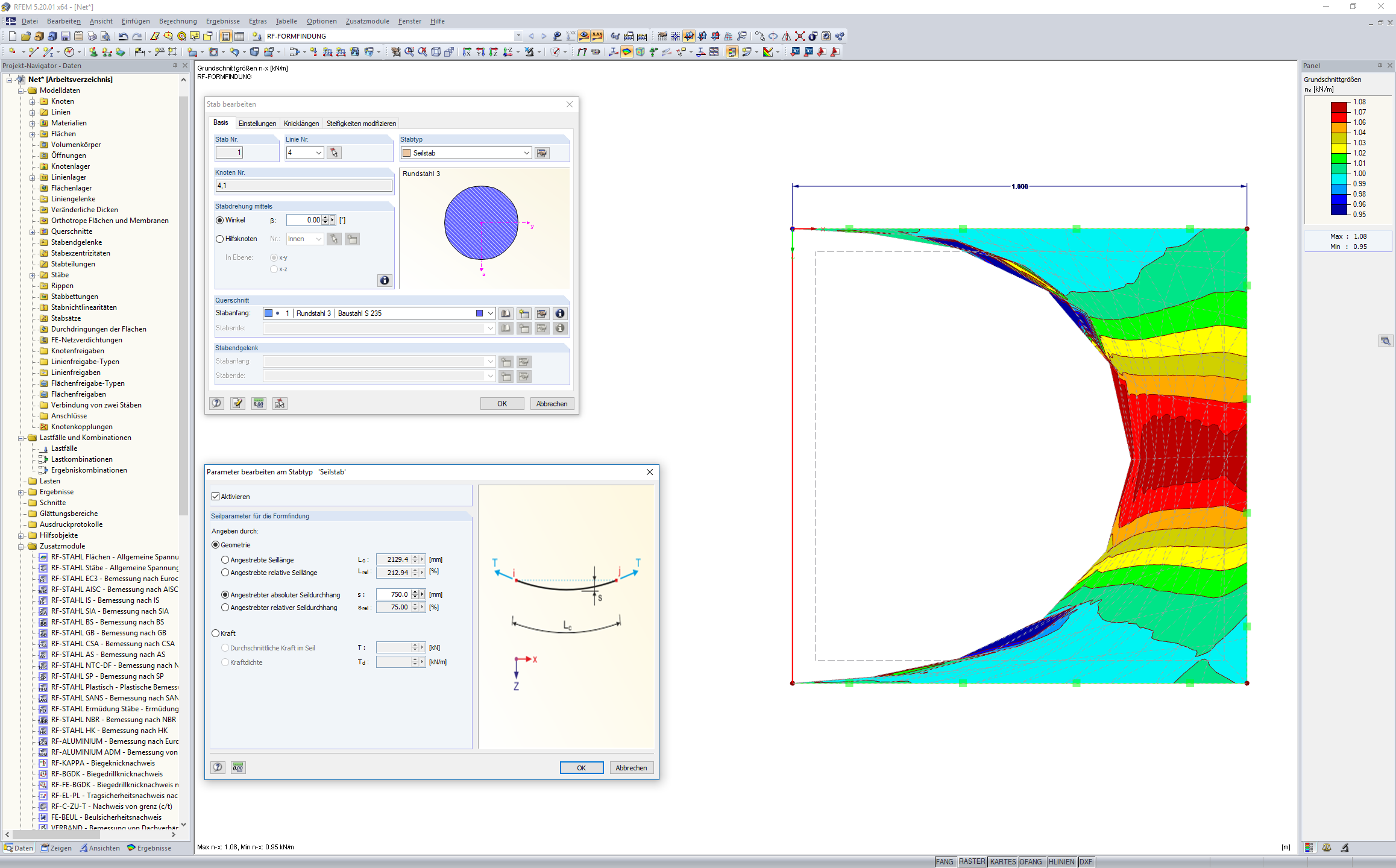
Task: Open the Berechnung menu
Action: 178,21
